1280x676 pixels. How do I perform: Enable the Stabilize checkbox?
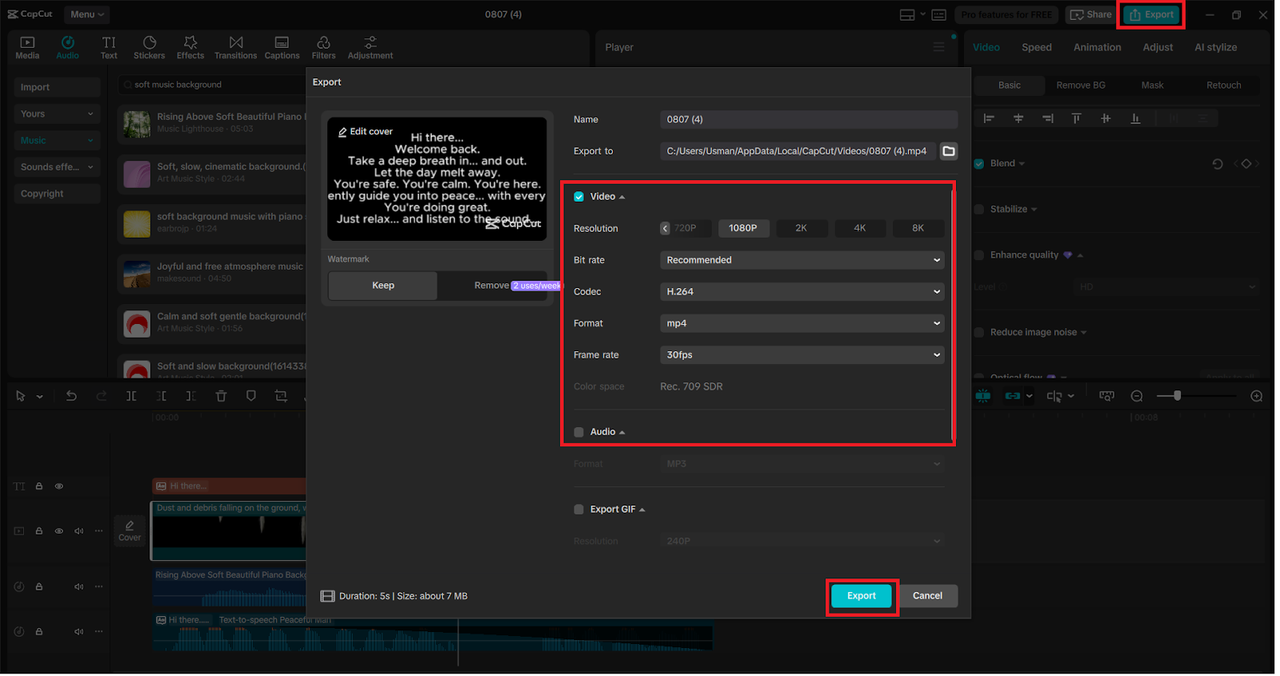[x=979, y=209]
